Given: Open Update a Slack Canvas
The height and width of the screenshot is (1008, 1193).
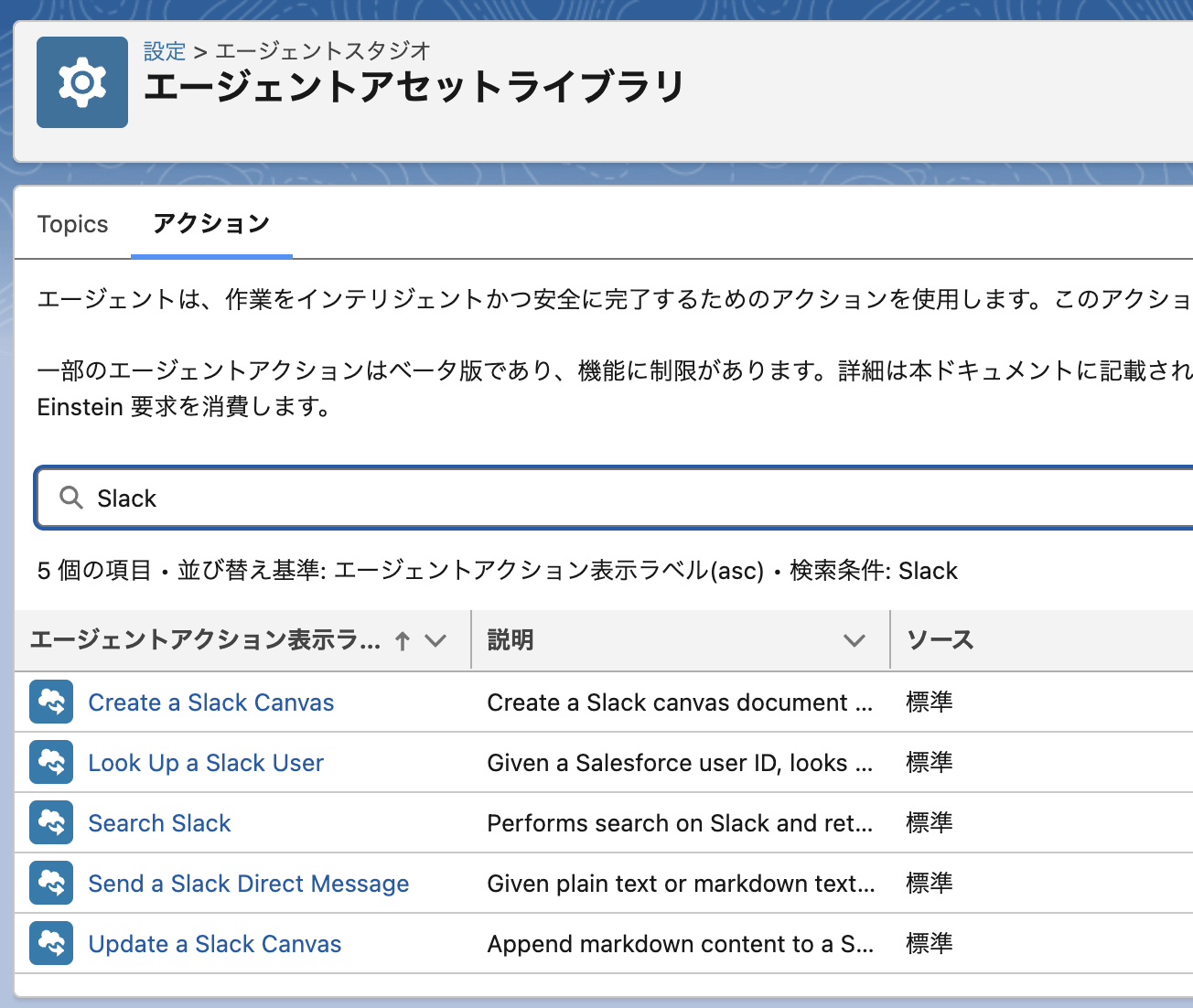Looking at the screenshot, I should (214, 943).
